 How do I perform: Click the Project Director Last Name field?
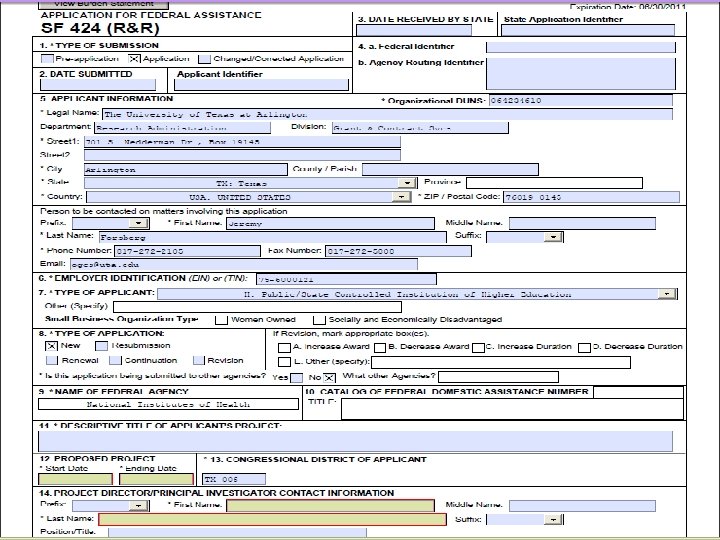(273, 519)
